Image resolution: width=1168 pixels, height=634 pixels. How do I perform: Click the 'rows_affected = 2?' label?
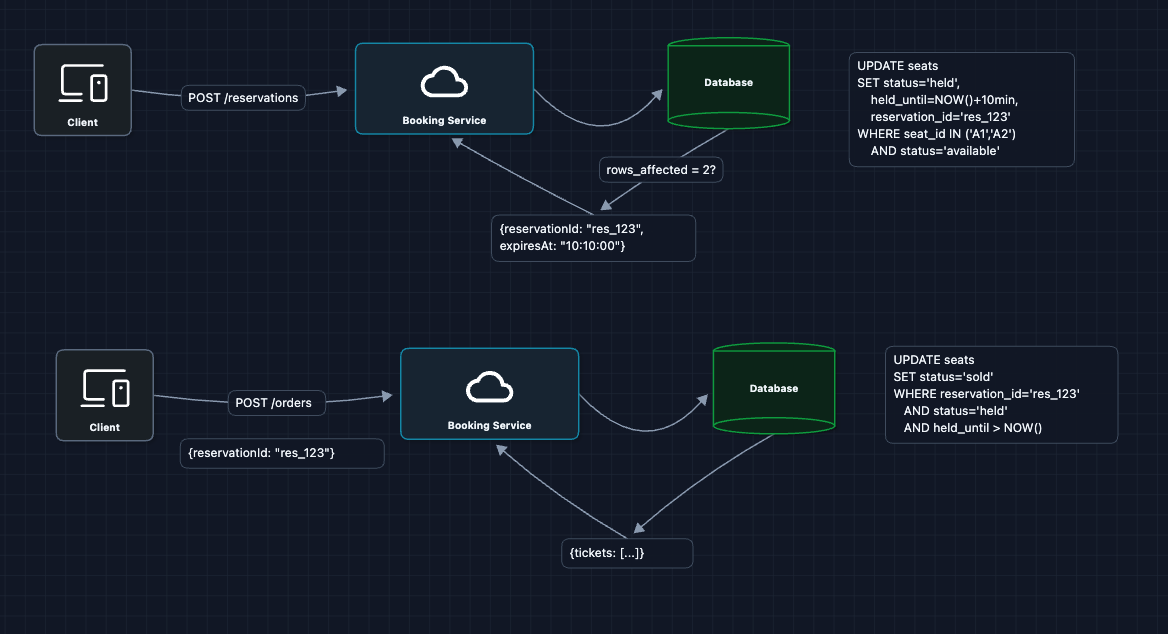tap(661, 171)
